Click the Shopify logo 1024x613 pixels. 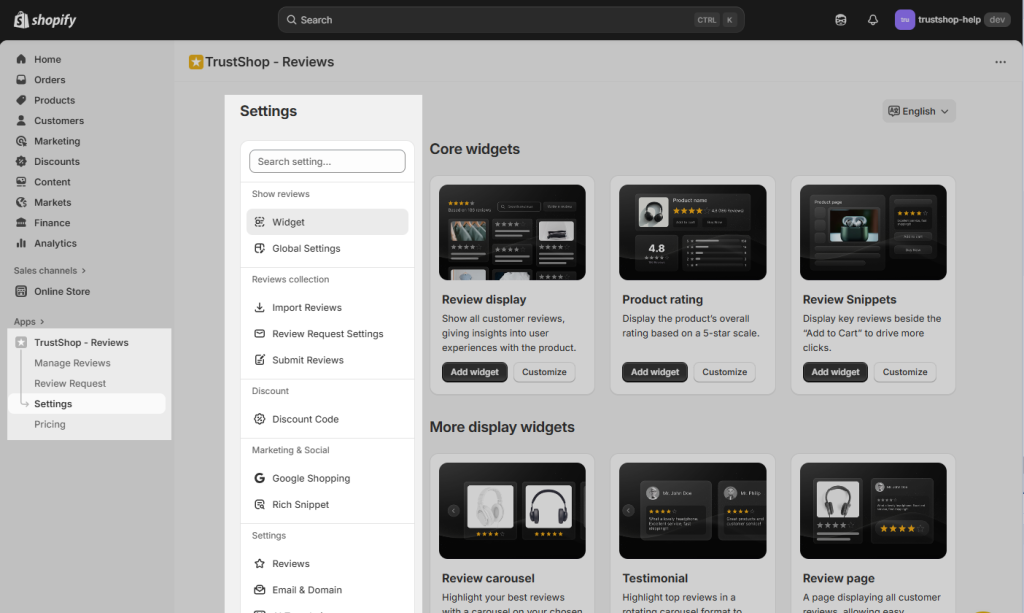click(x=45, y=20)
